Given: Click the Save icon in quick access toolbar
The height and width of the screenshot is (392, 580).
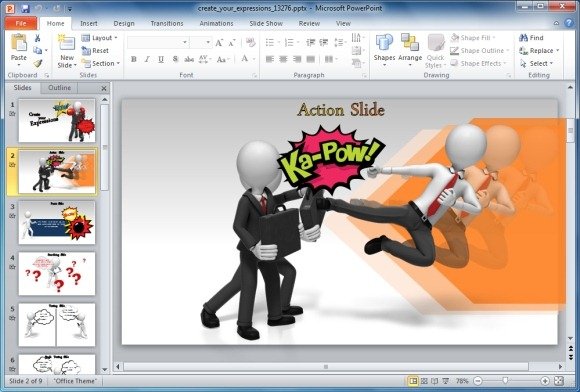Looking at the screenshot, I should (25, 8).
